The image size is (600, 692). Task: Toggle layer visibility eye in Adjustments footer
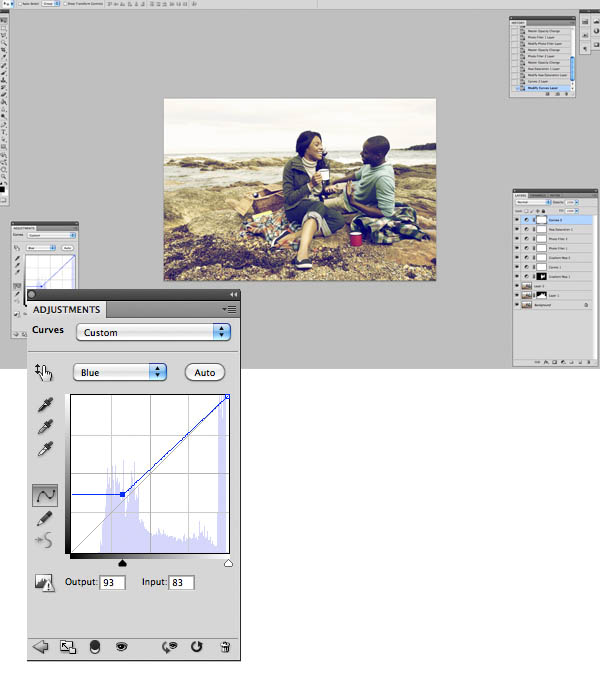[x=121, y=647]
